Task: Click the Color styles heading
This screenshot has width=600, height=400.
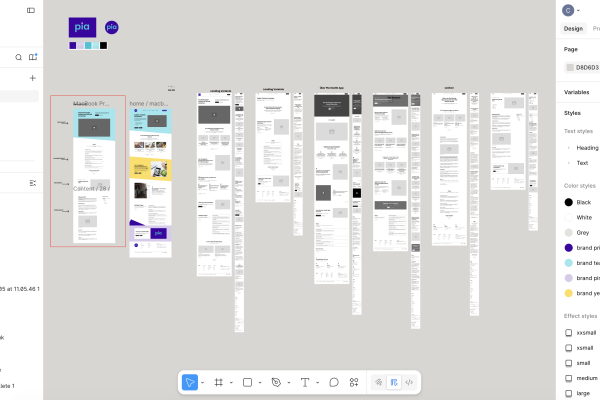Action: tap(579, 186)
